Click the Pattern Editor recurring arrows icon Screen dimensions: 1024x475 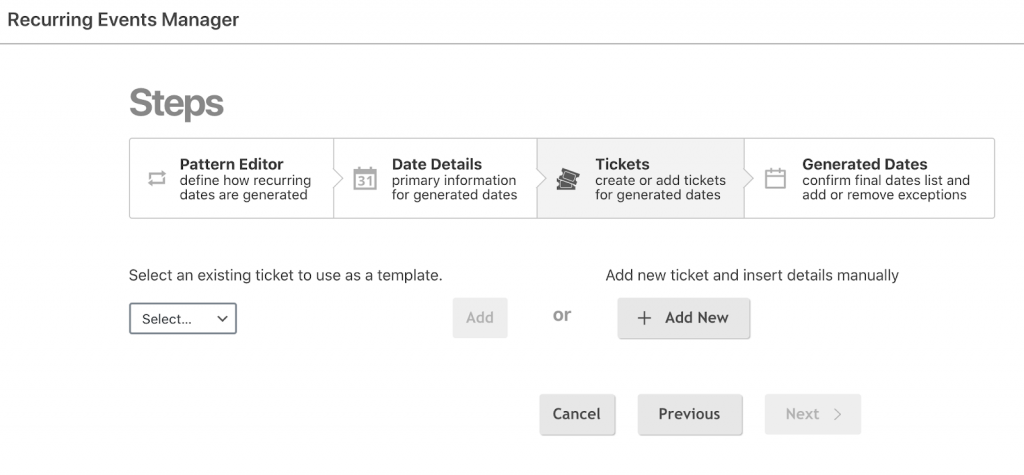coord(157,178)
